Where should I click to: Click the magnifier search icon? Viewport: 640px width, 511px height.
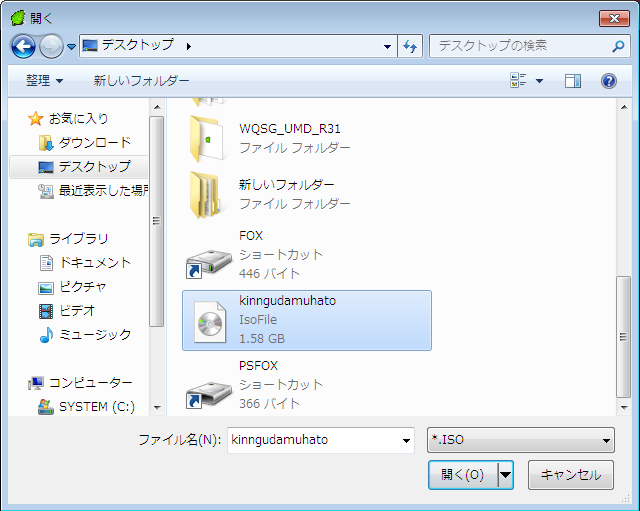618,46
